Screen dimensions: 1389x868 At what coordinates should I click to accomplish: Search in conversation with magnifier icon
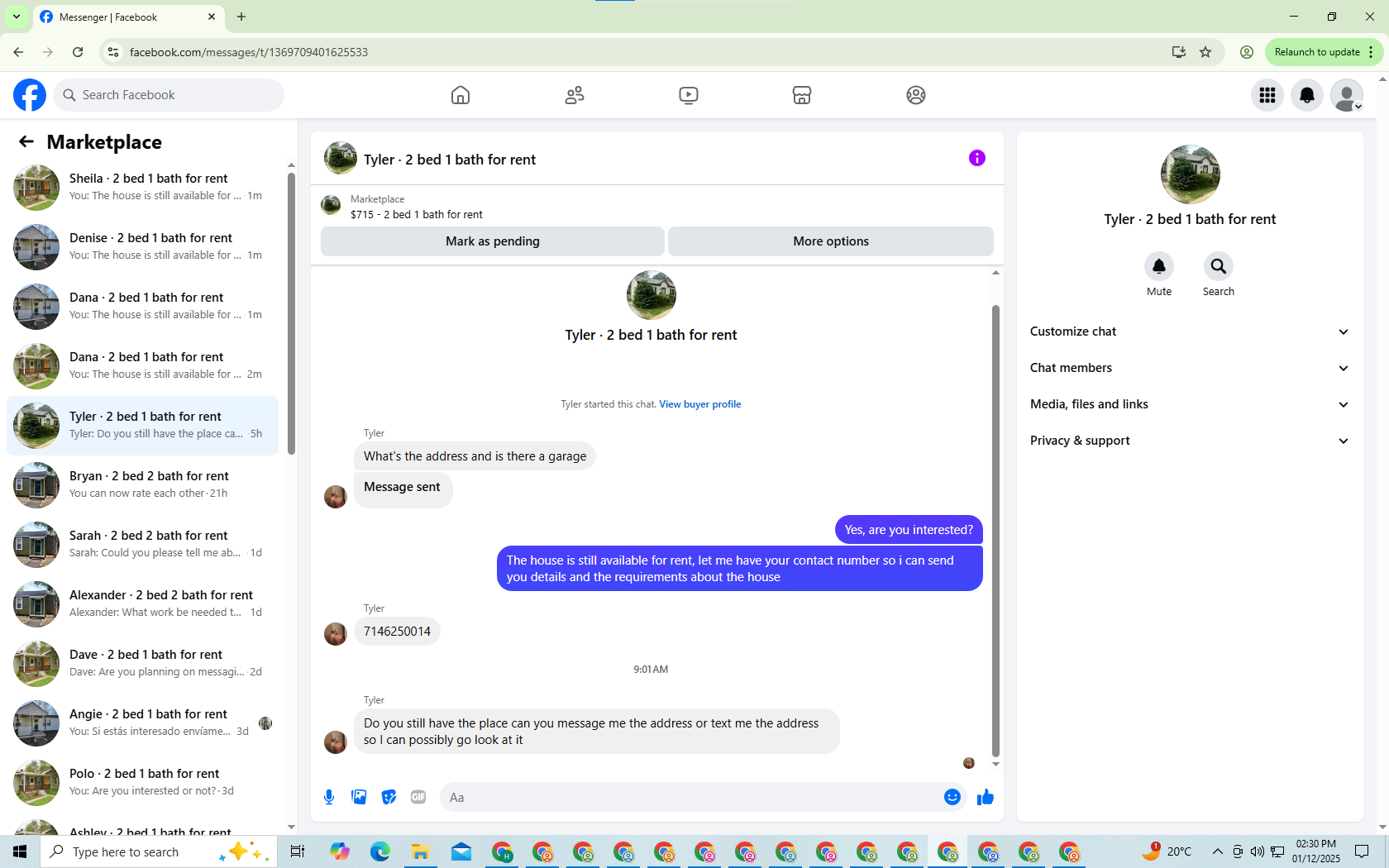click(1219, 266)
